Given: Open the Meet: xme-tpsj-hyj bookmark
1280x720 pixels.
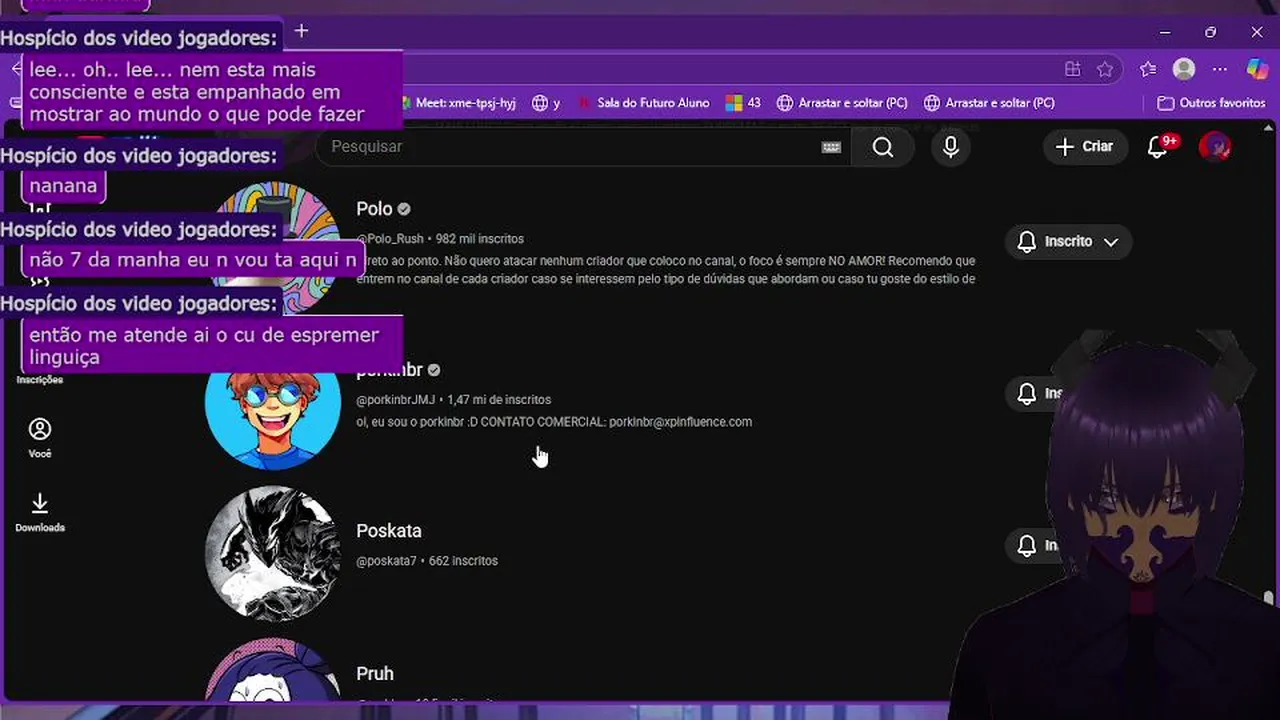Looking at the screenshot, I should click(459, 103).
